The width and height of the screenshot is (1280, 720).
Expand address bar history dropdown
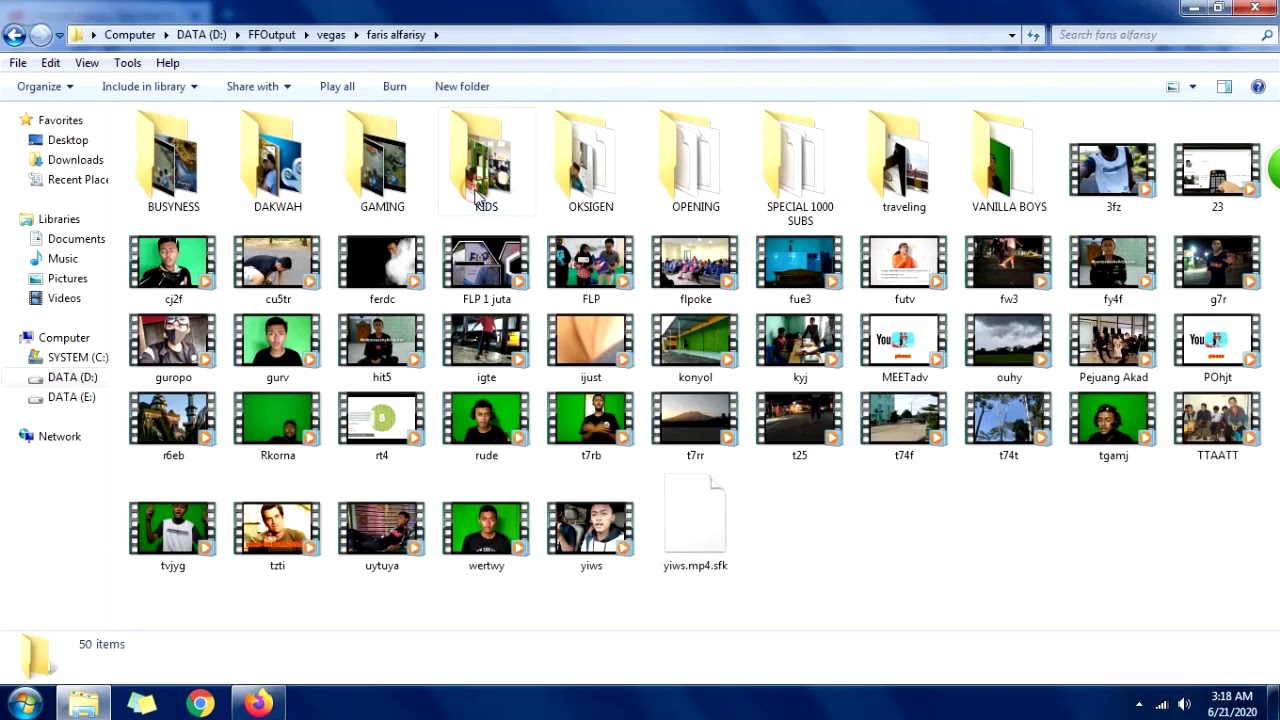pos(1012,35)
